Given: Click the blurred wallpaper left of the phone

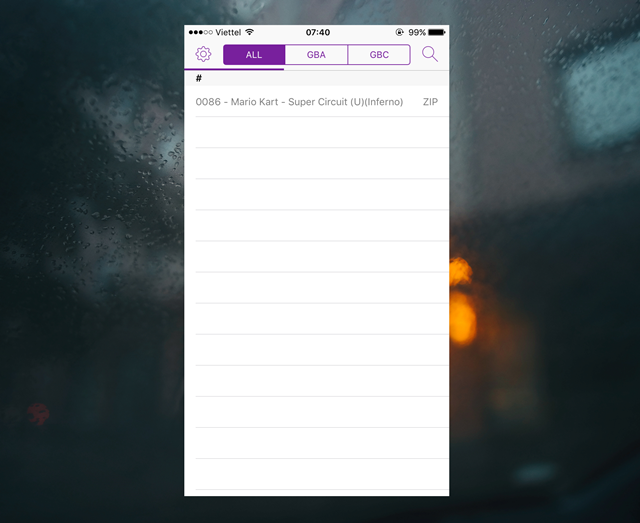Looking at the screenshot, I should pos(90,260).
